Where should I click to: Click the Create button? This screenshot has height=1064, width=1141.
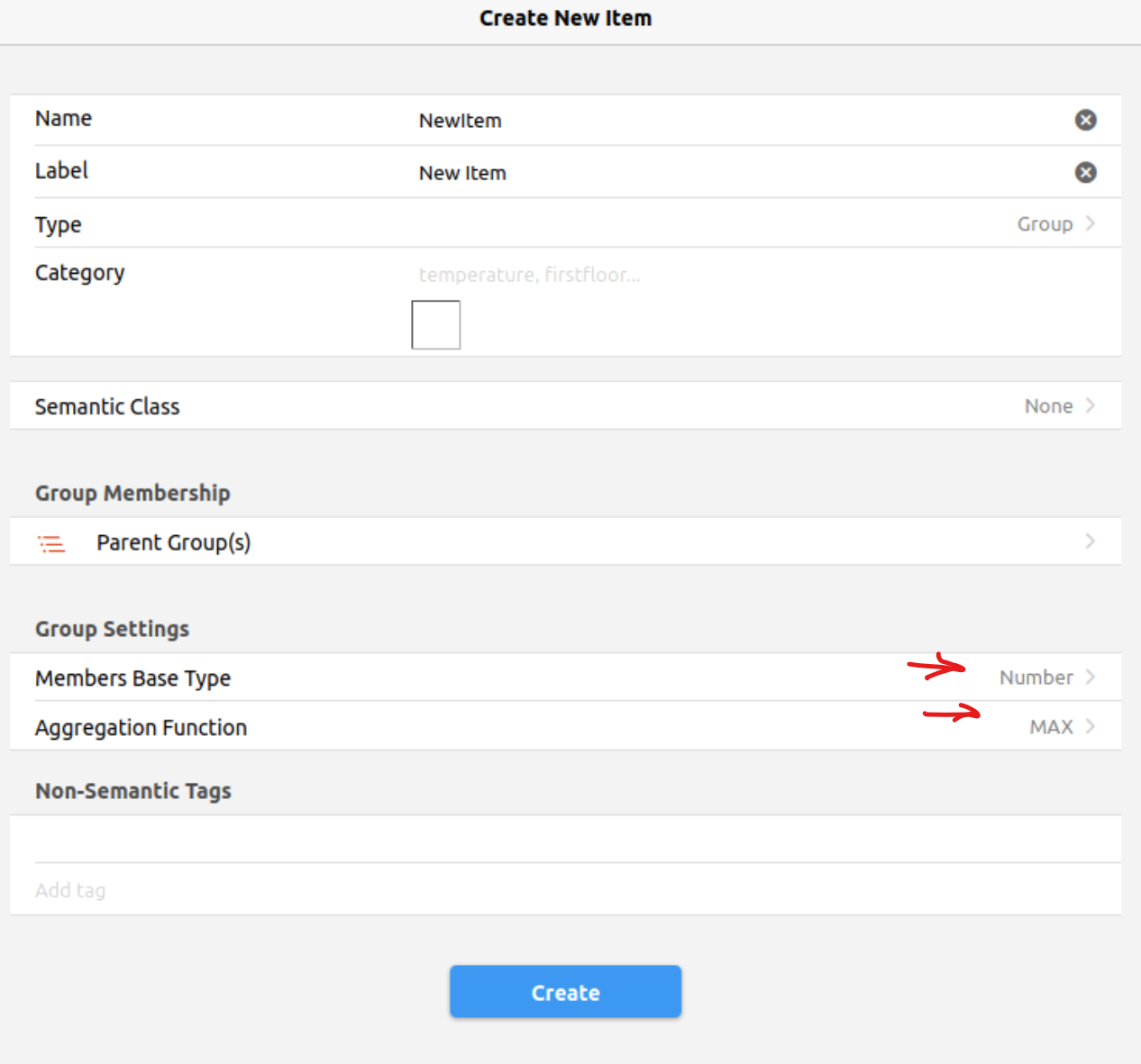click(565, 992)
